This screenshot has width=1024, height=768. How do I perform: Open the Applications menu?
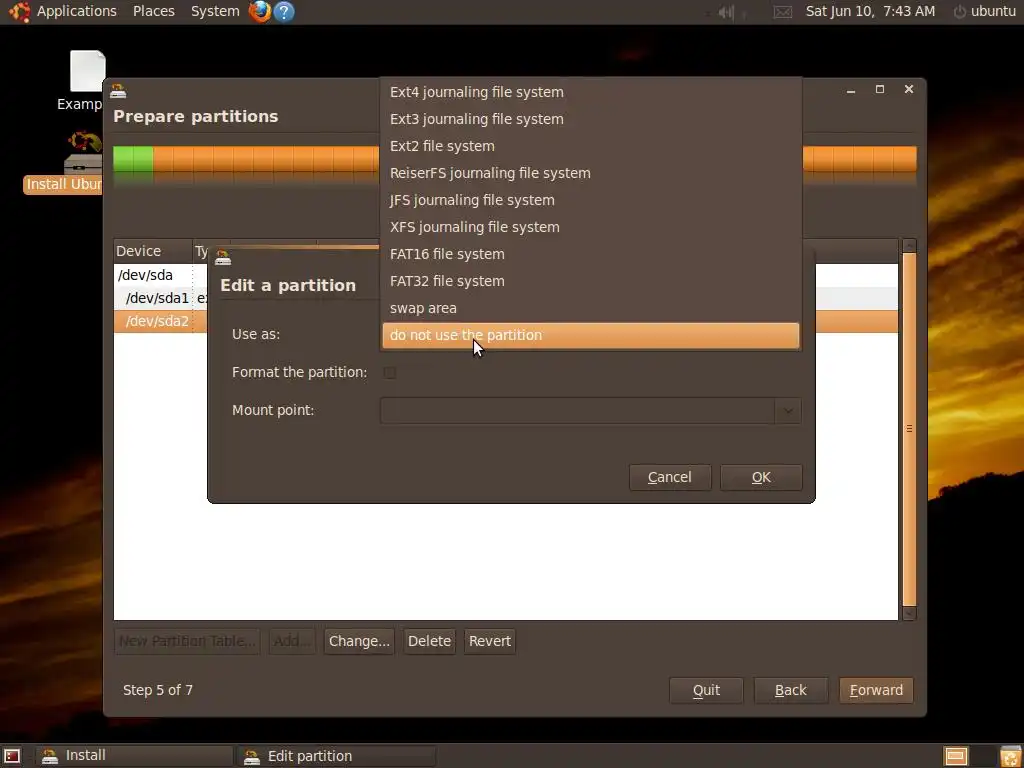tap(76, 11)
